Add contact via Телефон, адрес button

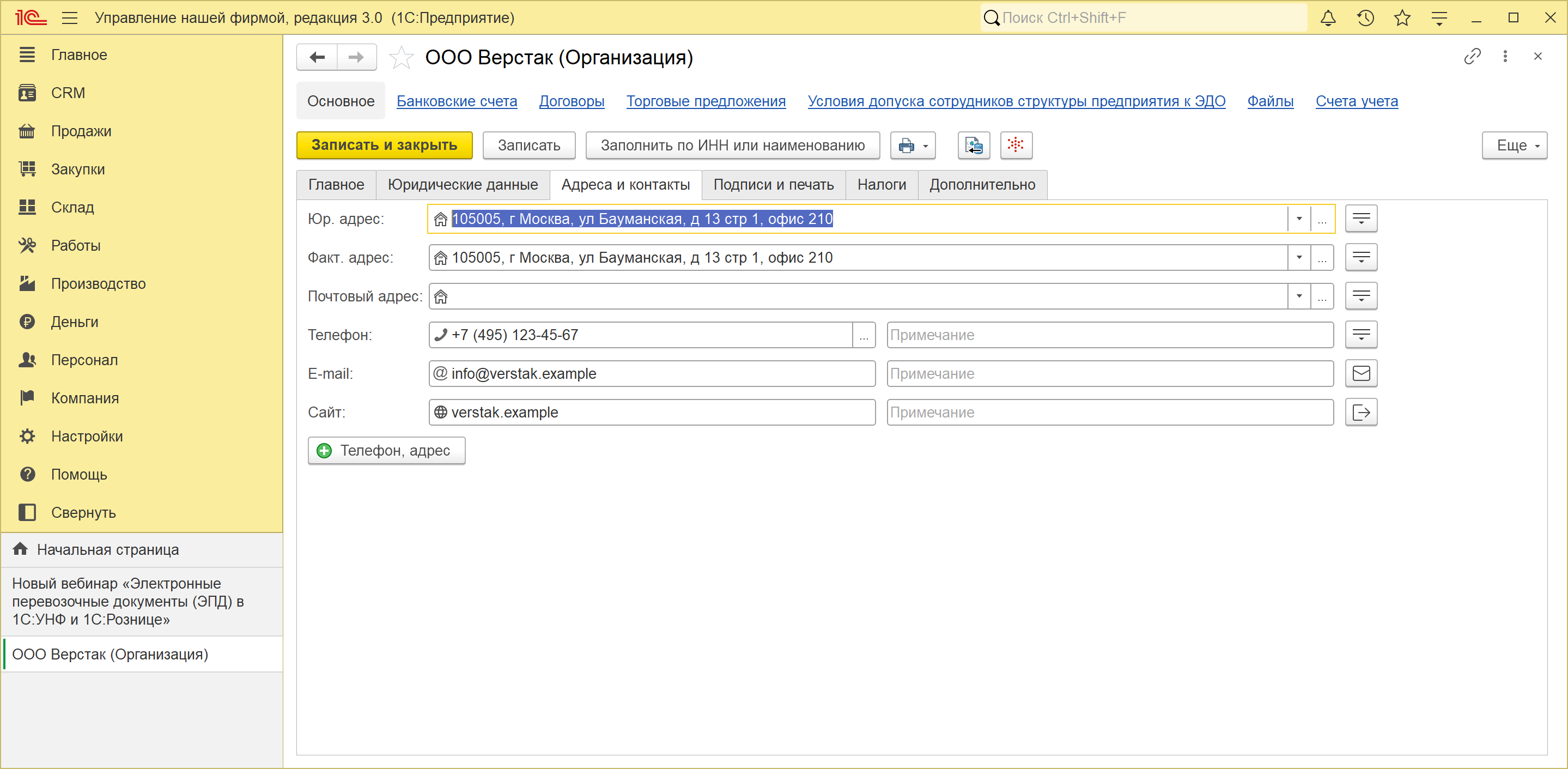pyautogui.click(x=386, y=451)
